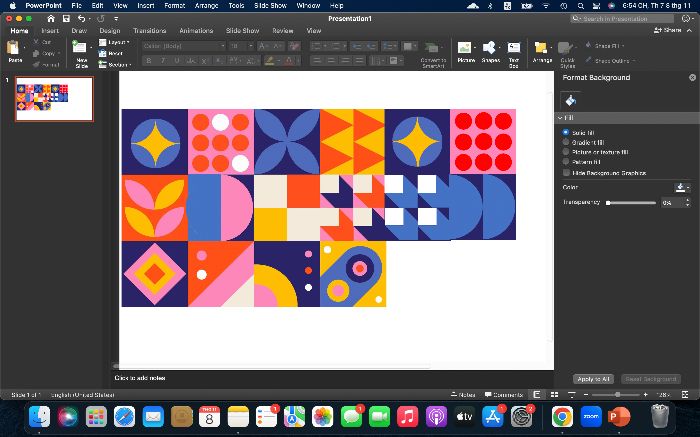The image size is (700, 437).
Task: Toggle the Notes pane in status bar
Action: [463, 395]
